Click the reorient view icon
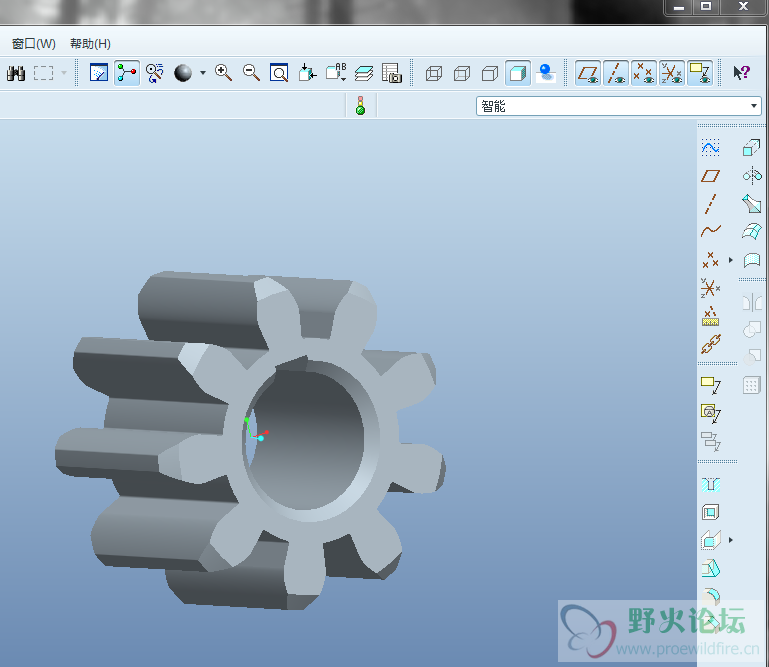The image size is (769, 667). pyautogui.click(x=308, y=73)
